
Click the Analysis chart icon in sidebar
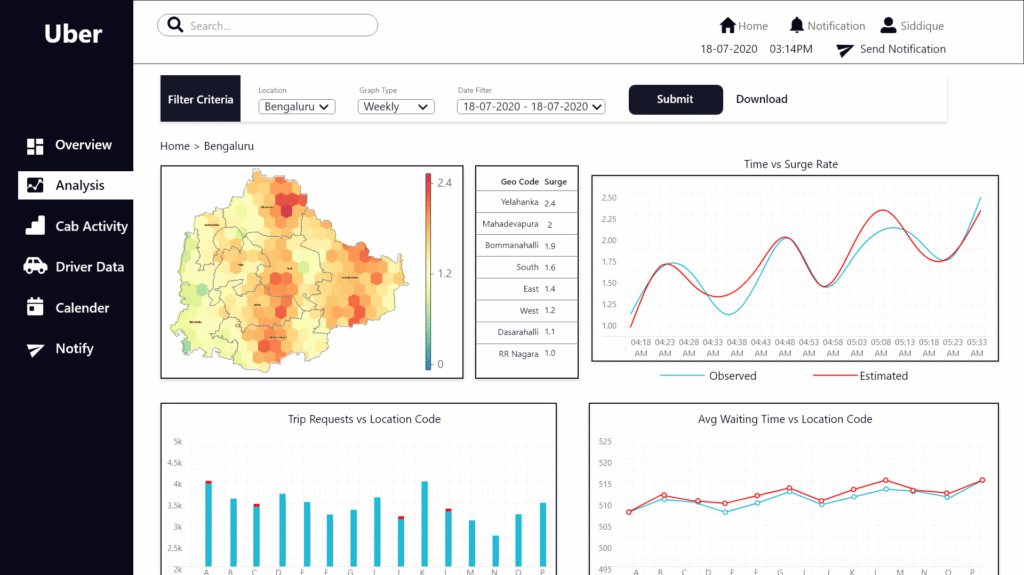(x=35, y=185)
